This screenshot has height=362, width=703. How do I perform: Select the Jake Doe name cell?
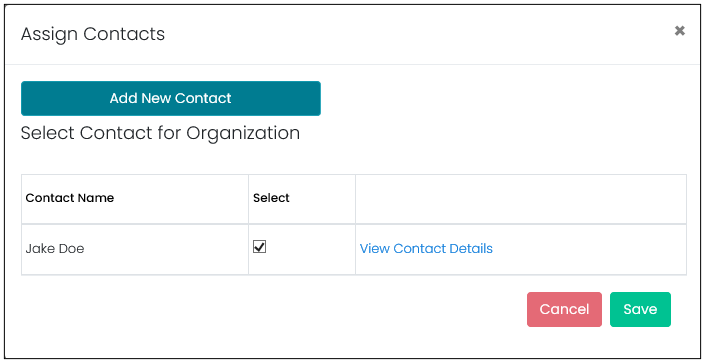click(x=135, y=249)
